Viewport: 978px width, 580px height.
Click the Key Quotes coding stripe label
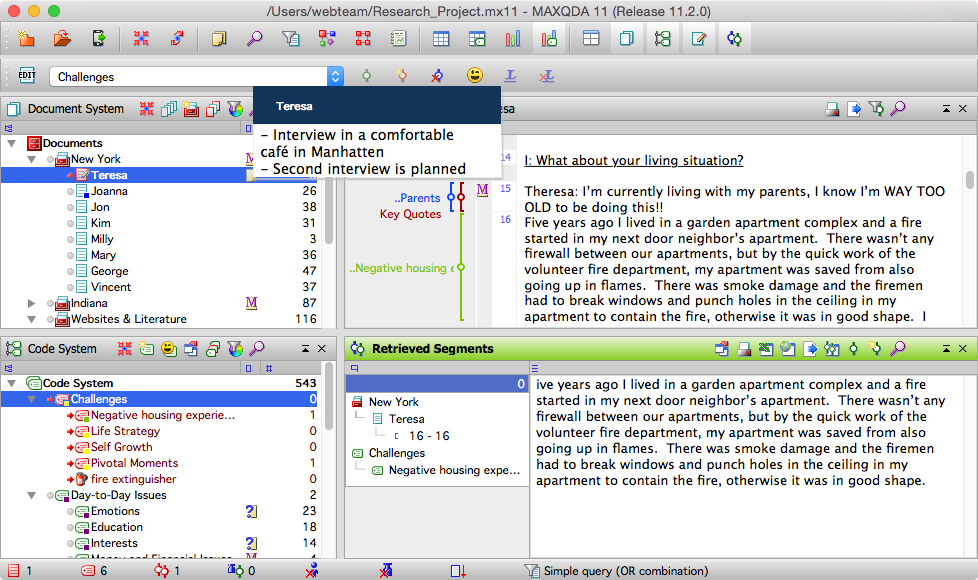point(410,214)
